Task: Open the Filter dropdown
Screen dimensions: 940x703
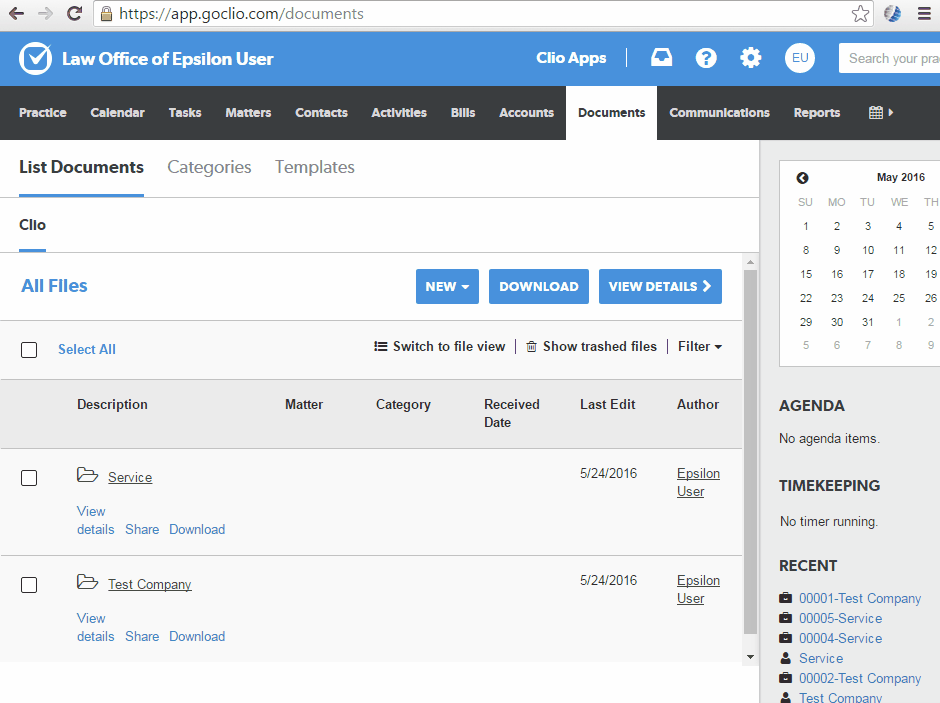Action: click(x=700, y=346)
